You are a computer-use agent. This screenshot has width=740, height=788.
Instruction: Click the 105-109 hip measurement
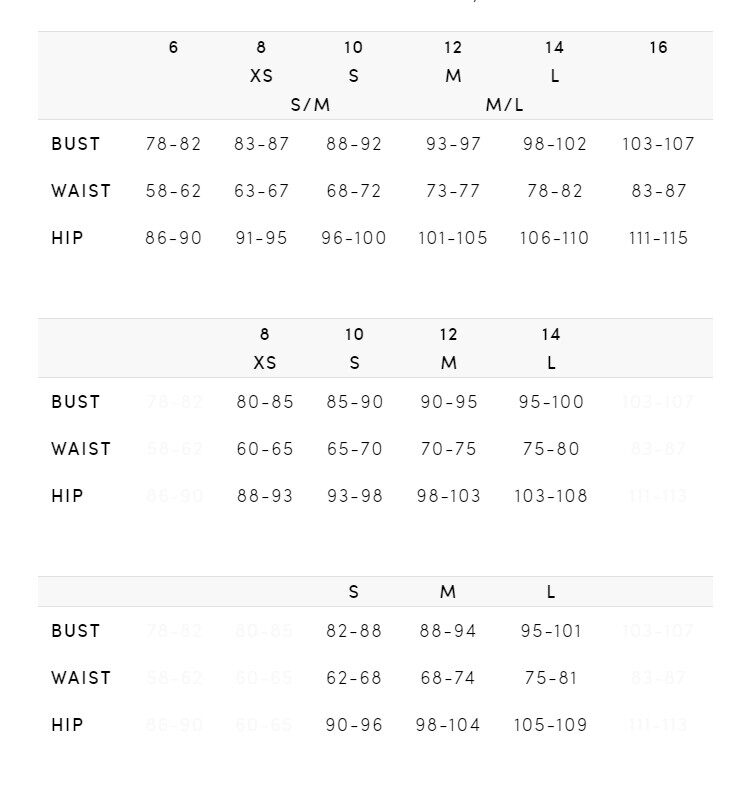click(x=551, y=725)
